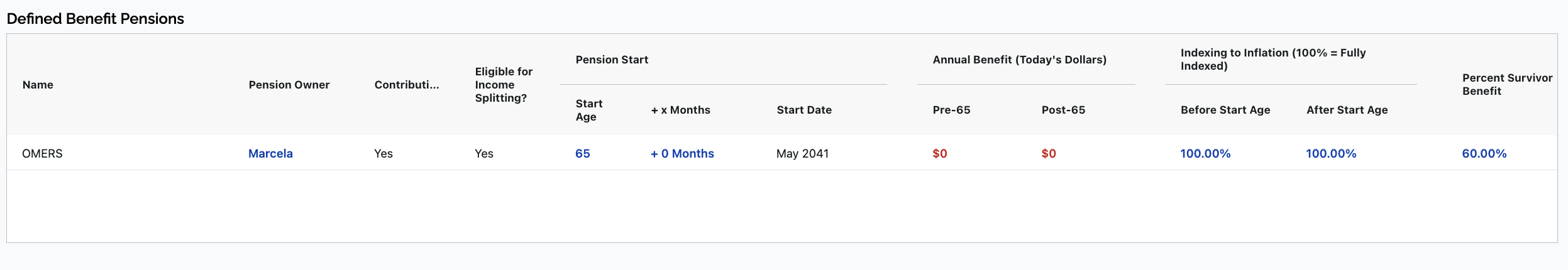
Task: Select the OMERS pension name cell
Action: (42, 153)
